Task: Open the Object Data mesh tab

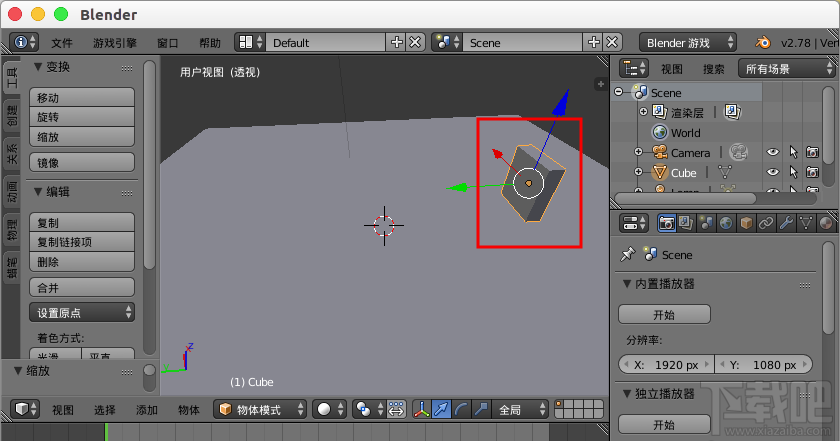Action: tap(806, 223)
